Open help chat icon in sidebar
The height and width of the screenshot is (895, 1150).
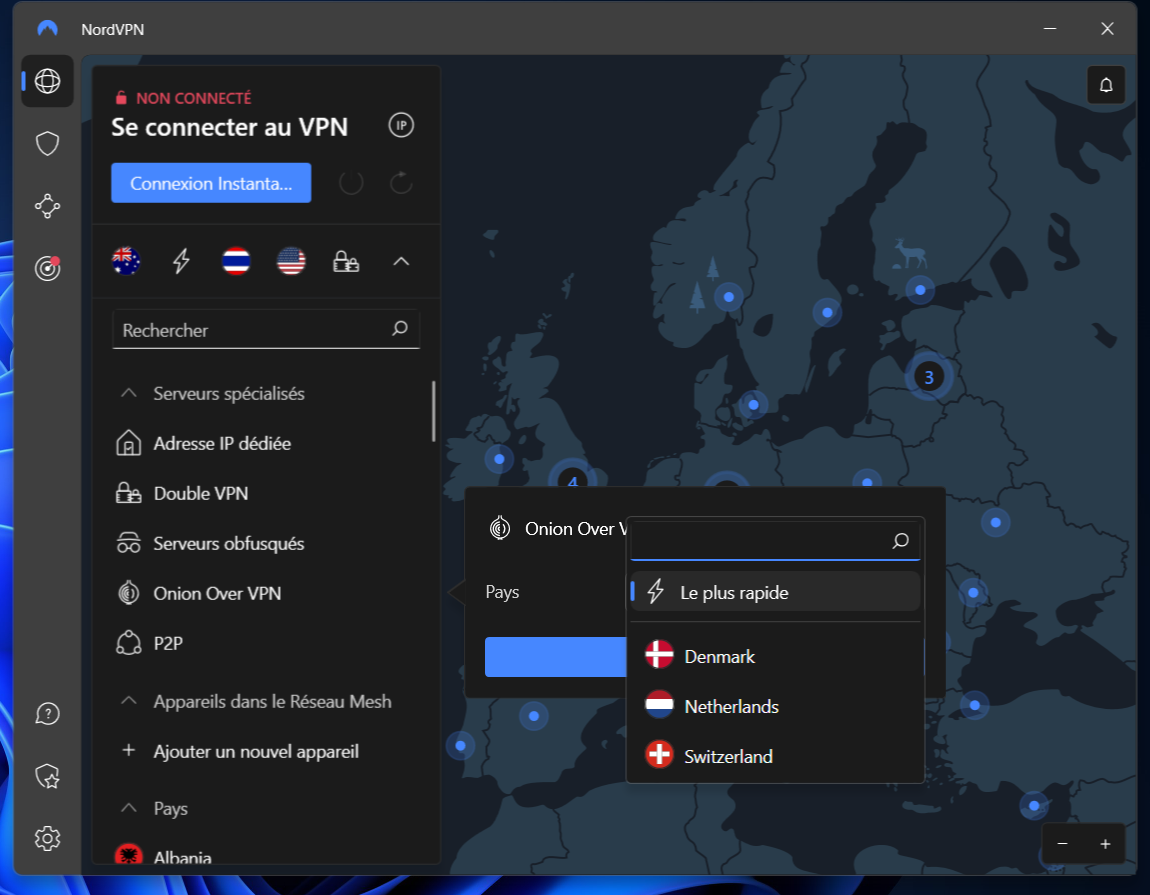click(x=47, y=714)
